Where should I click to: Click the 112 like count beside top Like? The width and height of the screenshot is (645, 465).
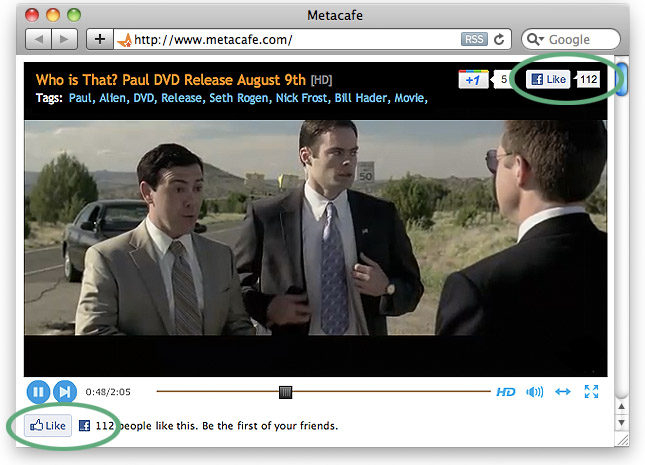[x=588, y=79]
